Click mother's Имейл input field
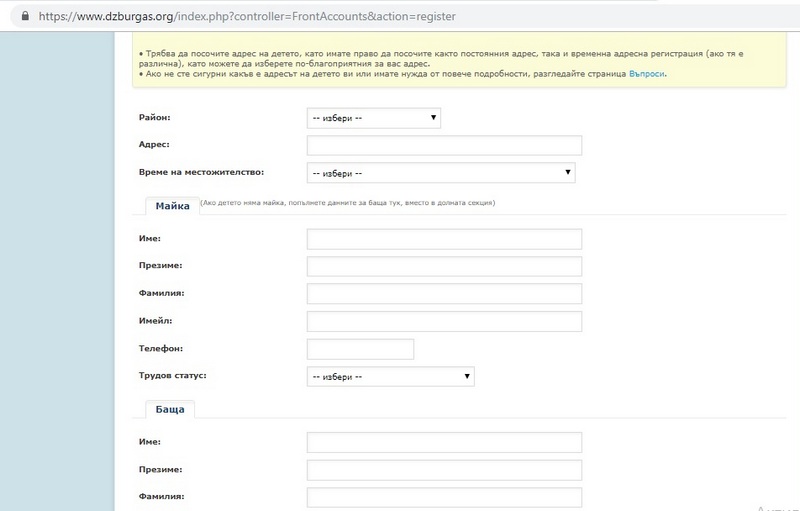This screenshot has width=800, height=511. click(x=444, y=322)
